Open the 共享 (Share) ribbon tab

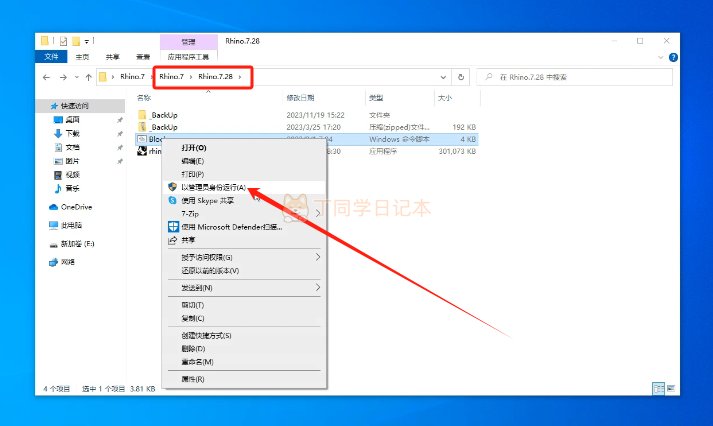tap(112, 57)
